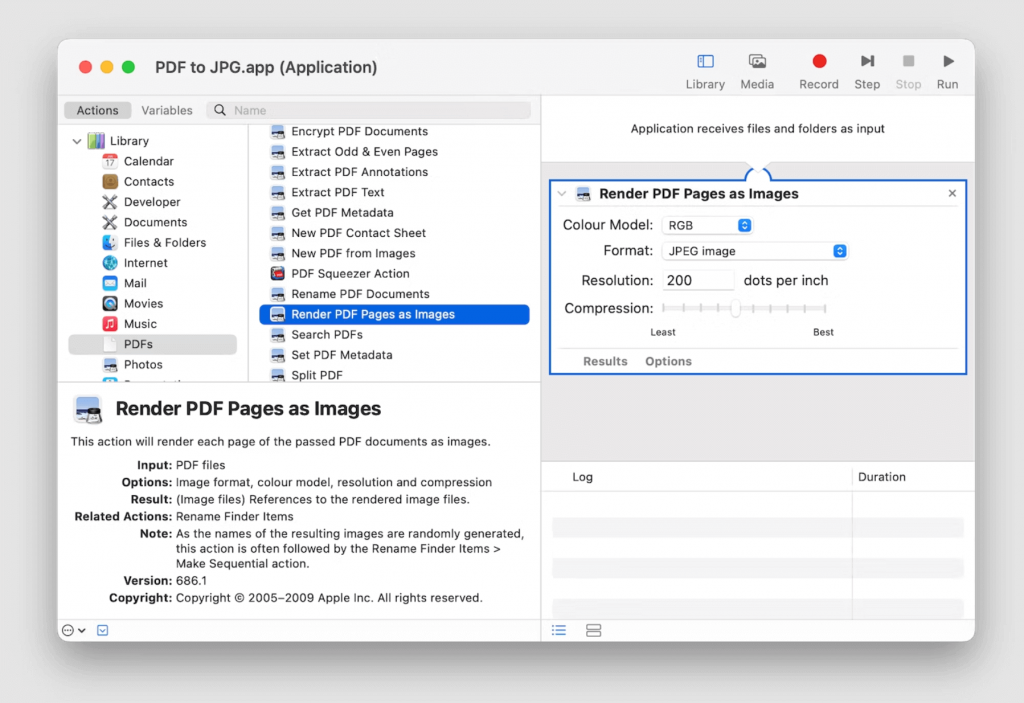This screenshot has height=703, width=1024.
Task: Switch to the Variables tab
Action: tap(166, 110)
